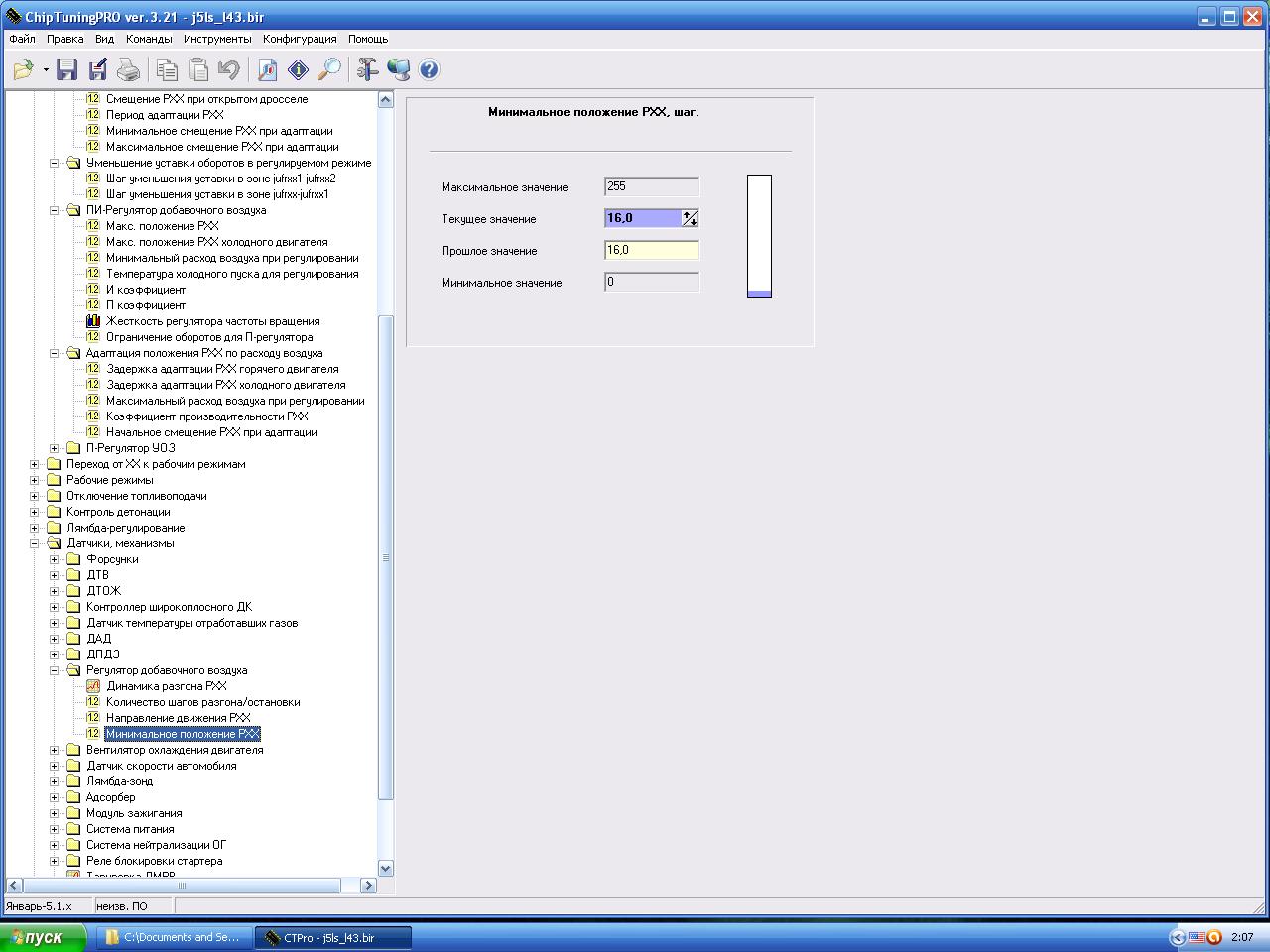Open the tools hammer and wrench icon

pyautogui.click(x=367, y=69)
